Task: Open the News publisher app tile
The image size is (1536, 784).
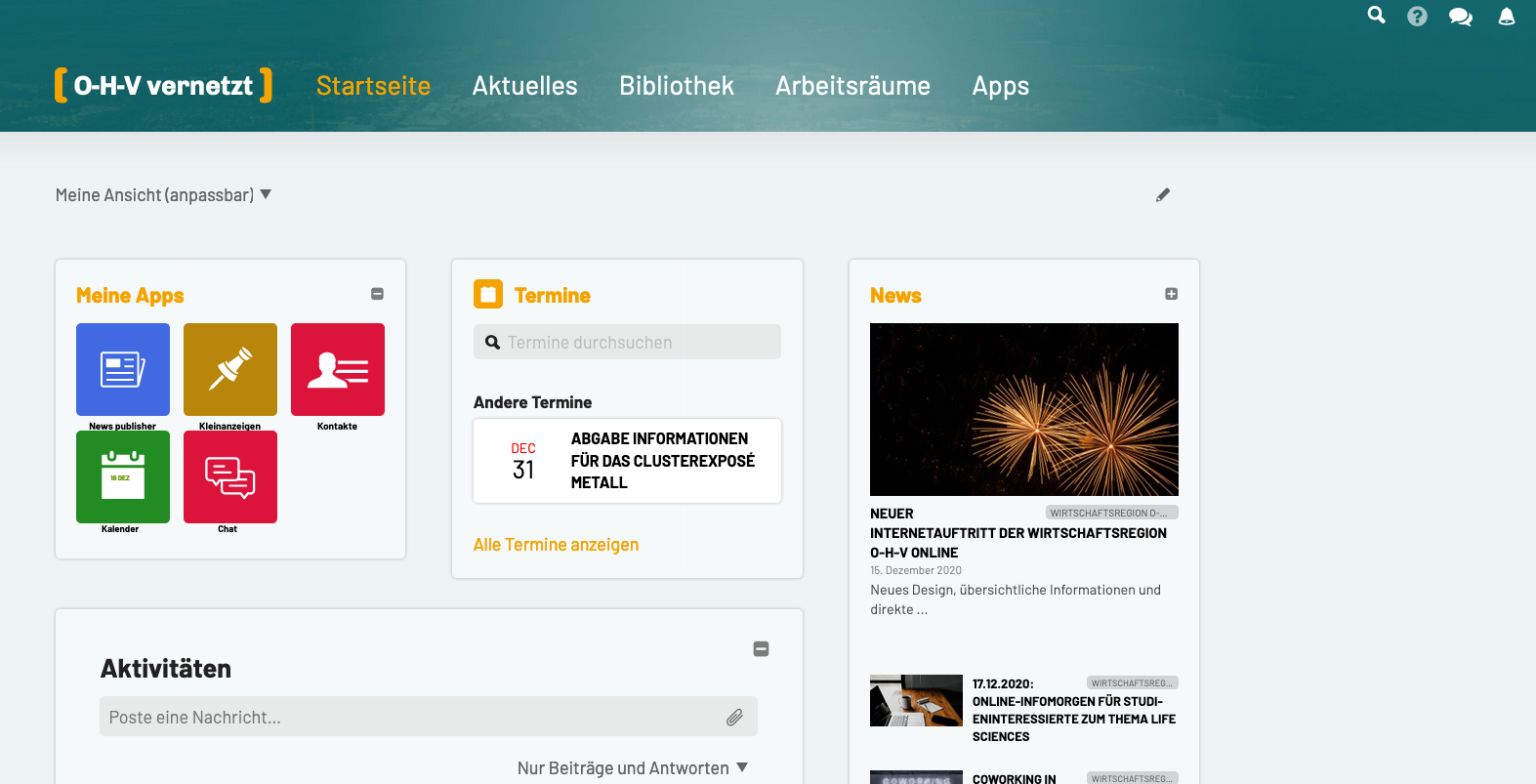Action: coord(123,370)
